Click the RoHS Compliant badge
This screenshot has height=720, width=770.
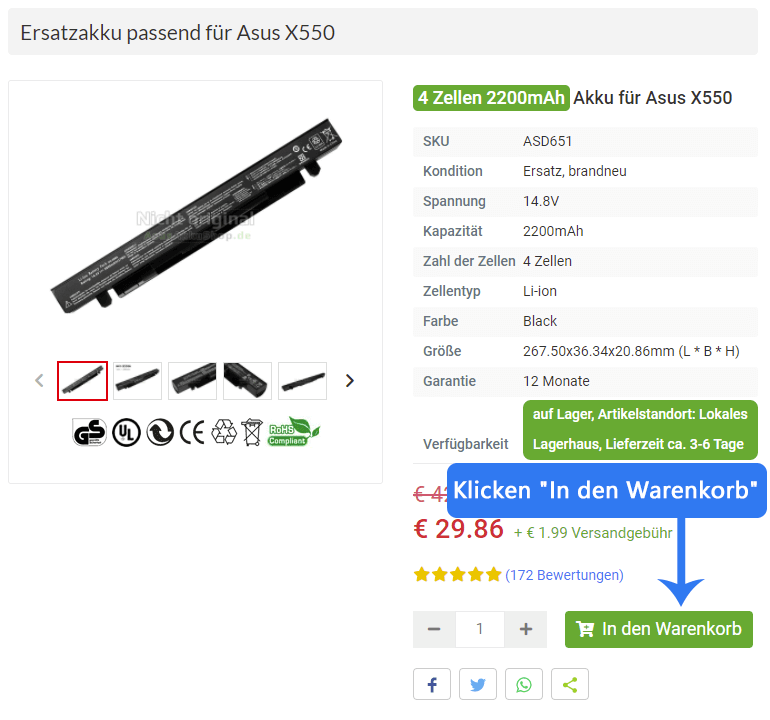tap(294, 432)
